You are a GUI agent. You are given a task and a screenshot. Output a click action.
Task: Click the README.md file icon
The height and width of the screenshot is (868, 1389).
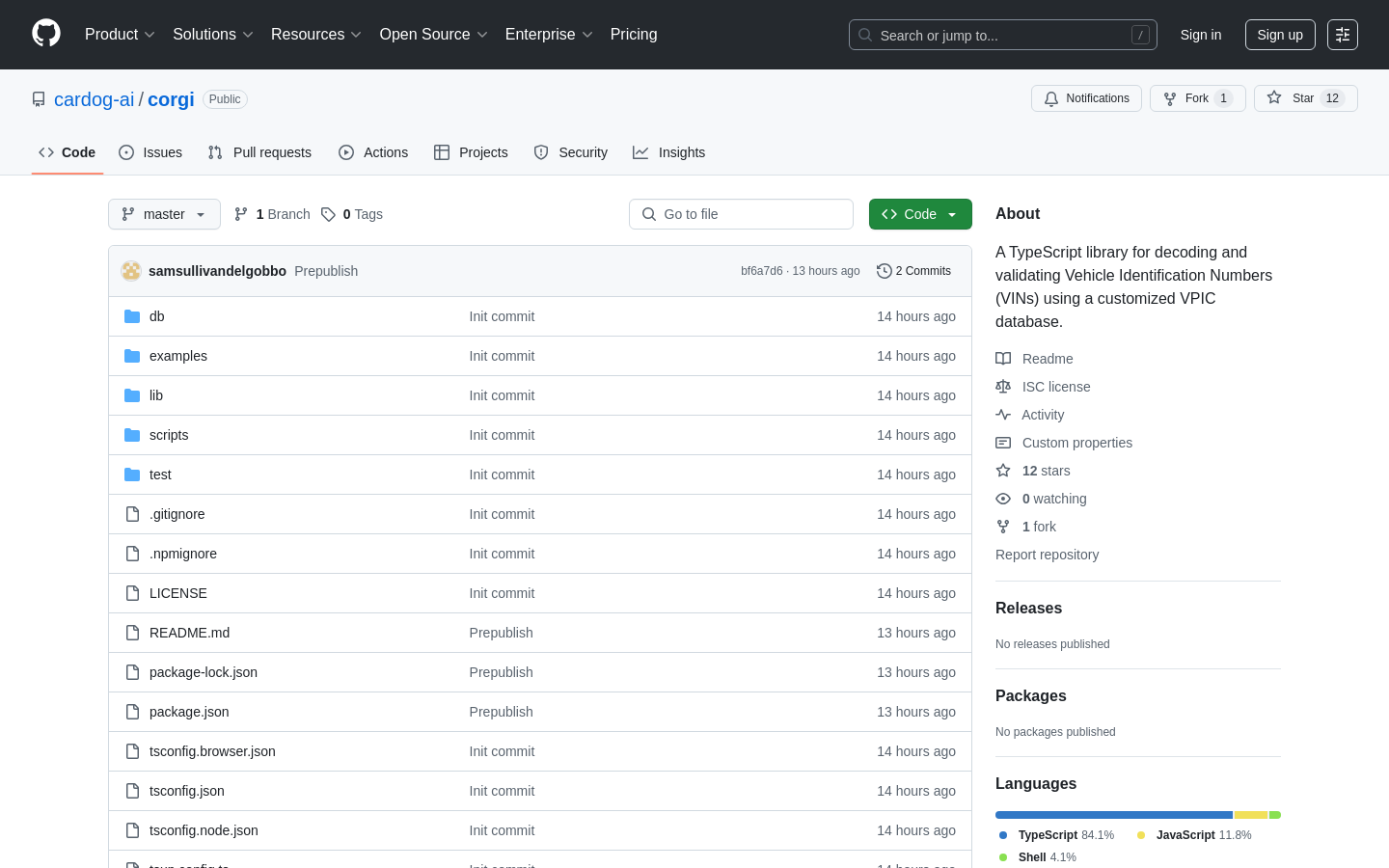132,633
